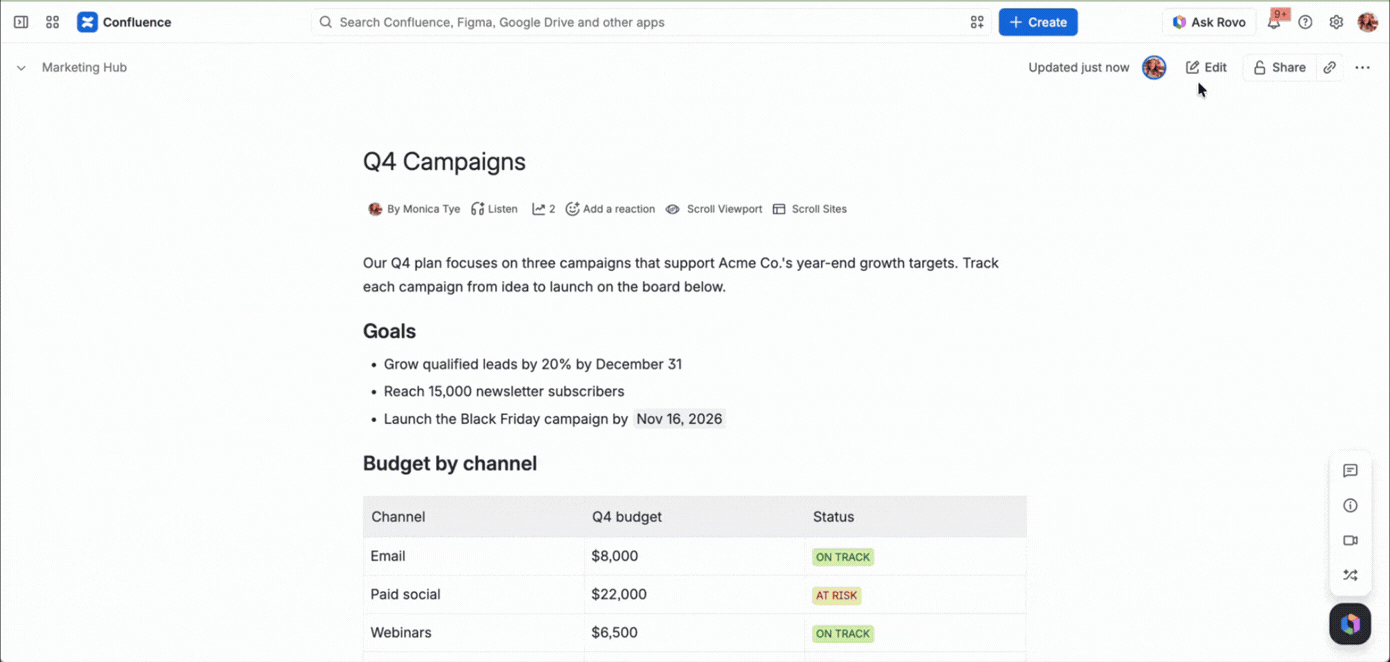
Task: Open Ask Rovo
Action: (1209, 22)
